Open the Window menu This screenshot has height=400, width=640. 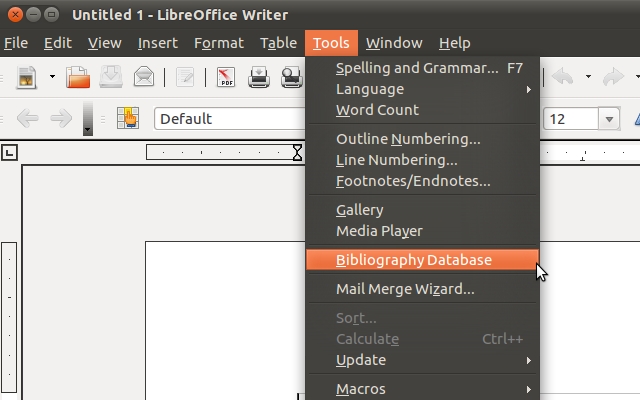coord(394,43)
